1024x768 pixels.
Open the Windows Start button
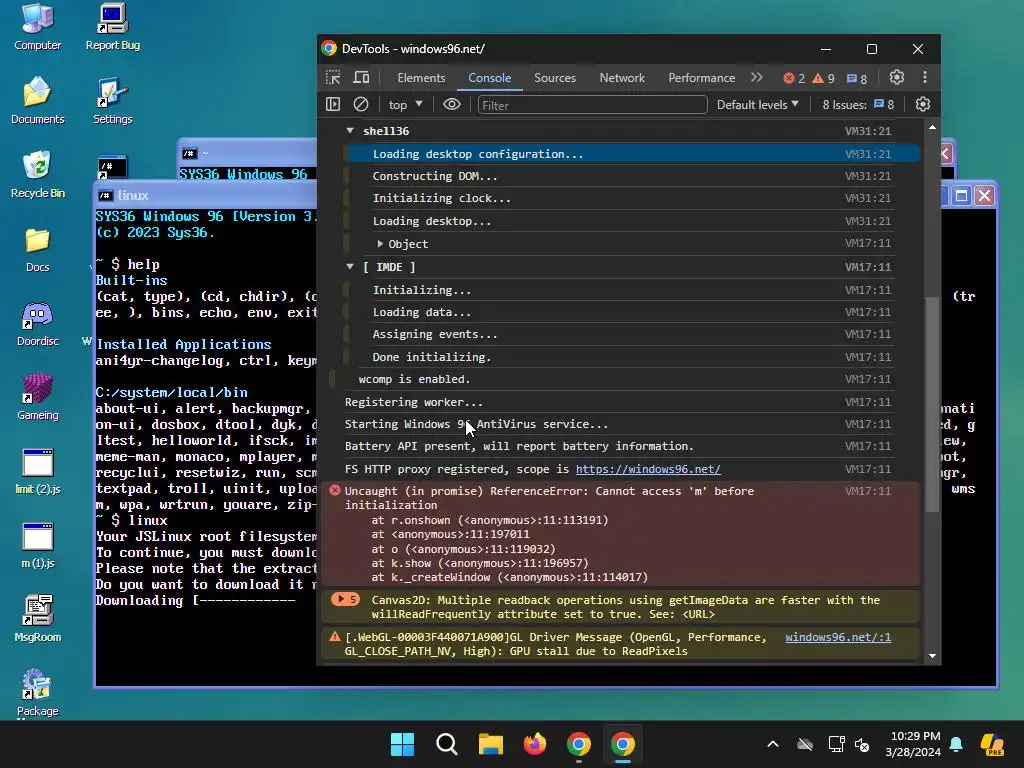point(402,744)
